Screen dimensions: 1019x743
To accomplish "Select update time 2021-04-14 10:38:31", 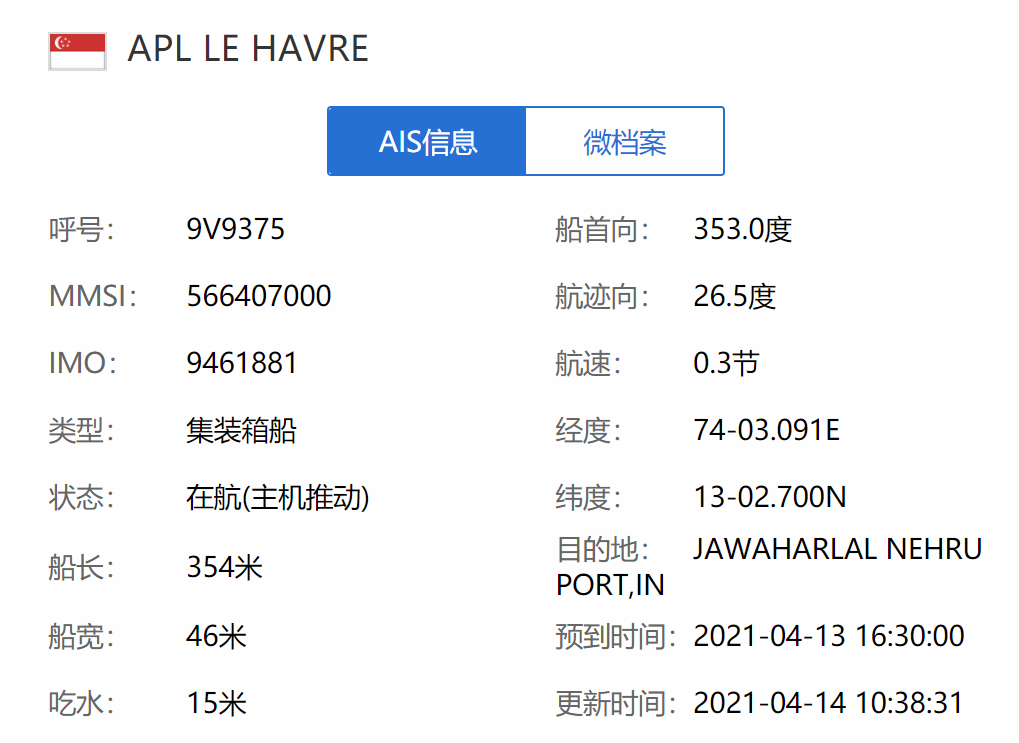I will click(x=829, y=703).
